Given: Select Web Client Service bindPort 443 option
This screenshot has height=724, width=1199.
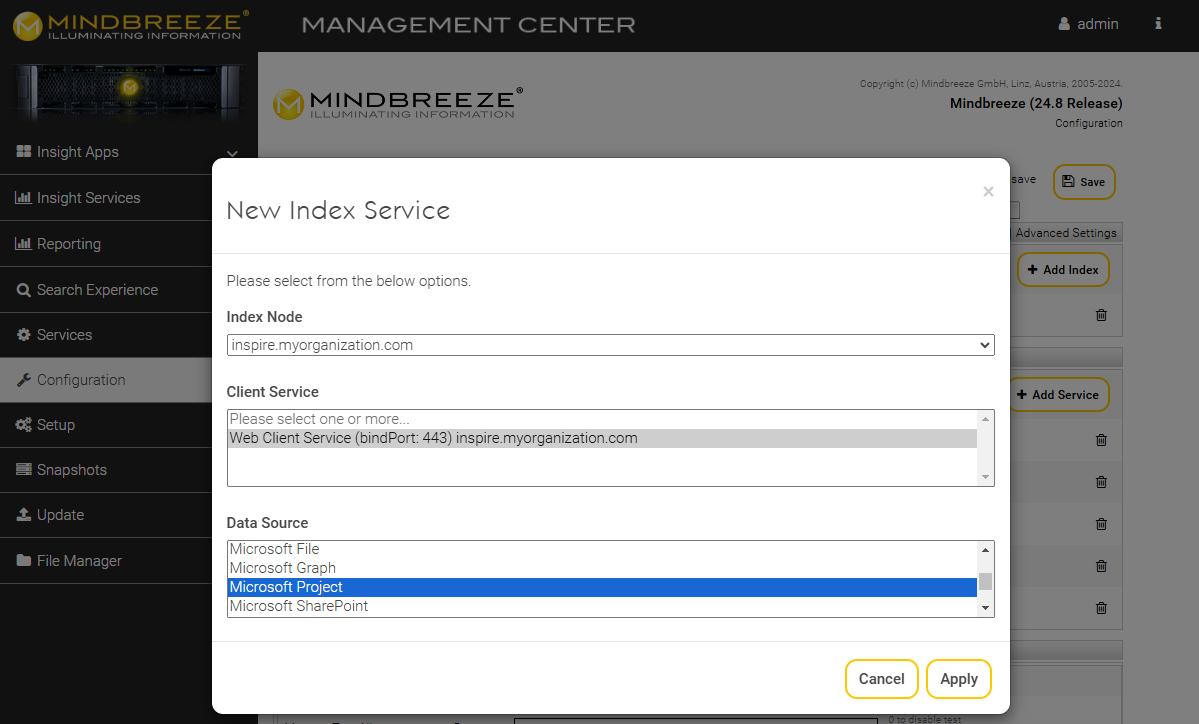Looking at the screenshot, I should (x=603, y=438).
